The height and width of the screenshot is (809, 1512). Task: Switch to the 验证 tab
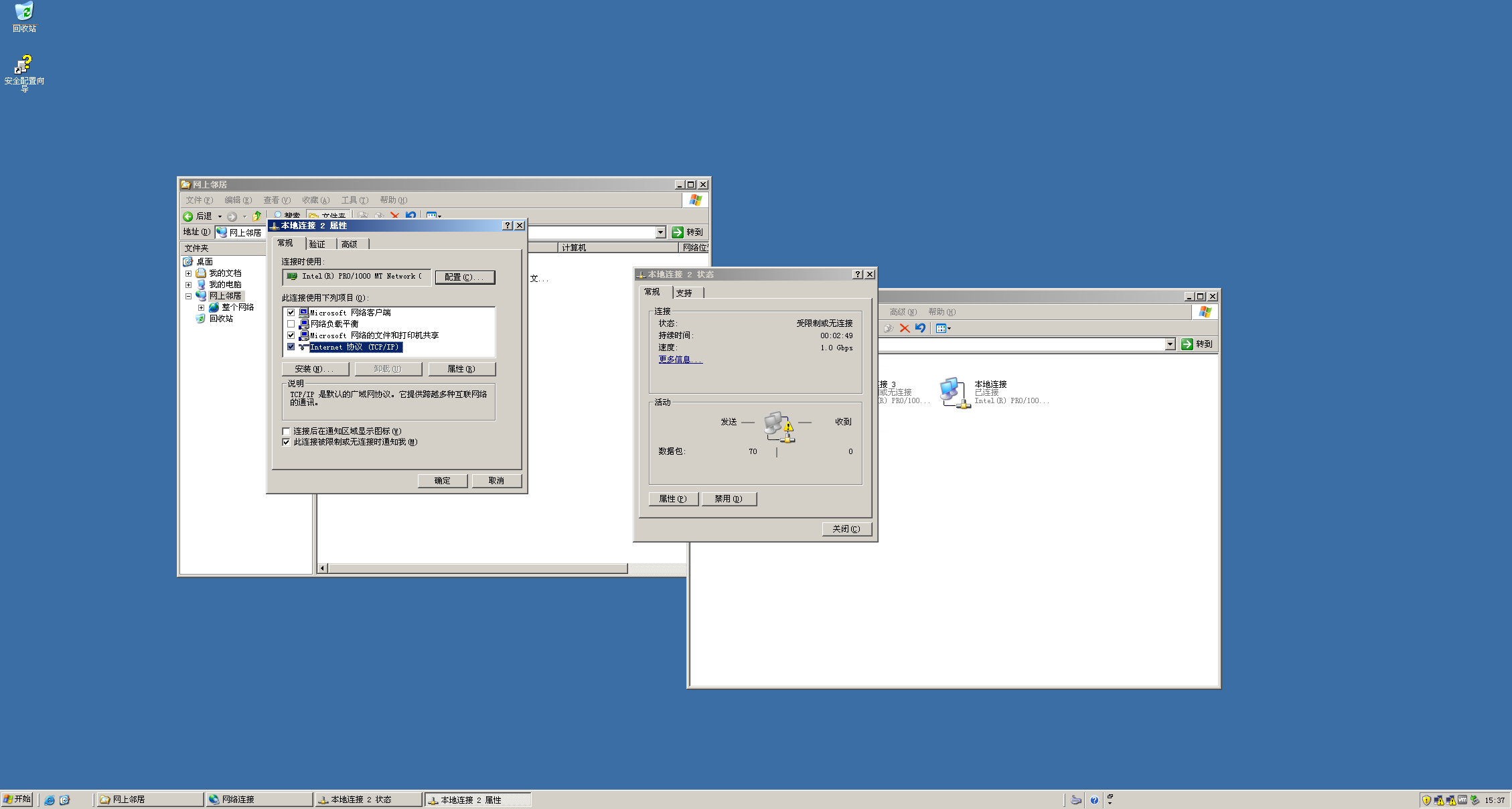click(317, 244)
